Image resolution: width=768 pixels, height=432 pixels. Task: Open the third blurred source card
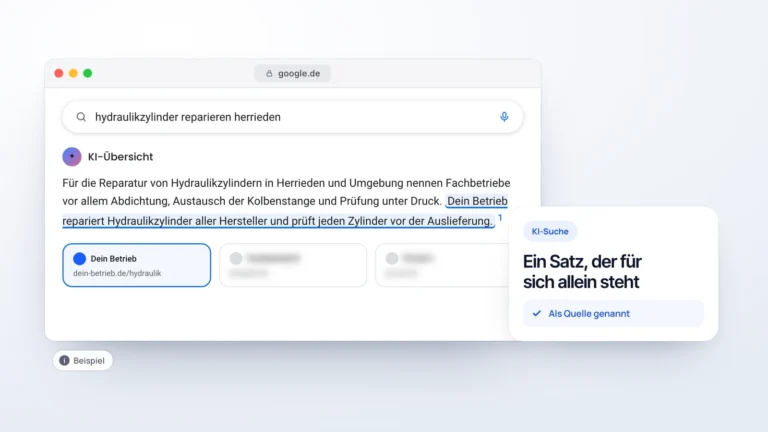(442, 265)
